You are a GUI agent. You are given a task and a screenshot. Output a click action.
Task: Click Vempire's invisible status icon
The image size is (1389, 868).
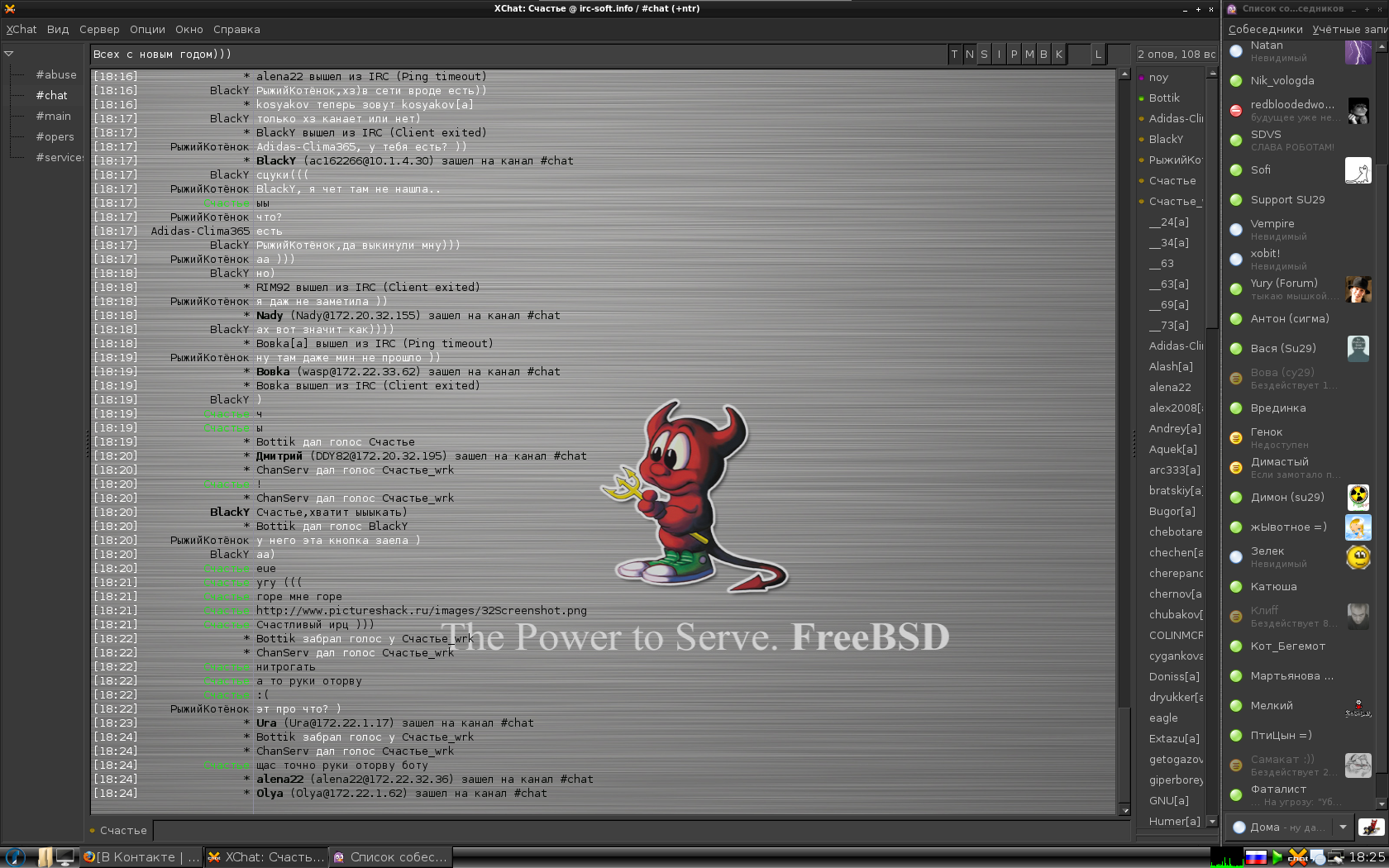pyautogui.click(x=1236, y=230)
